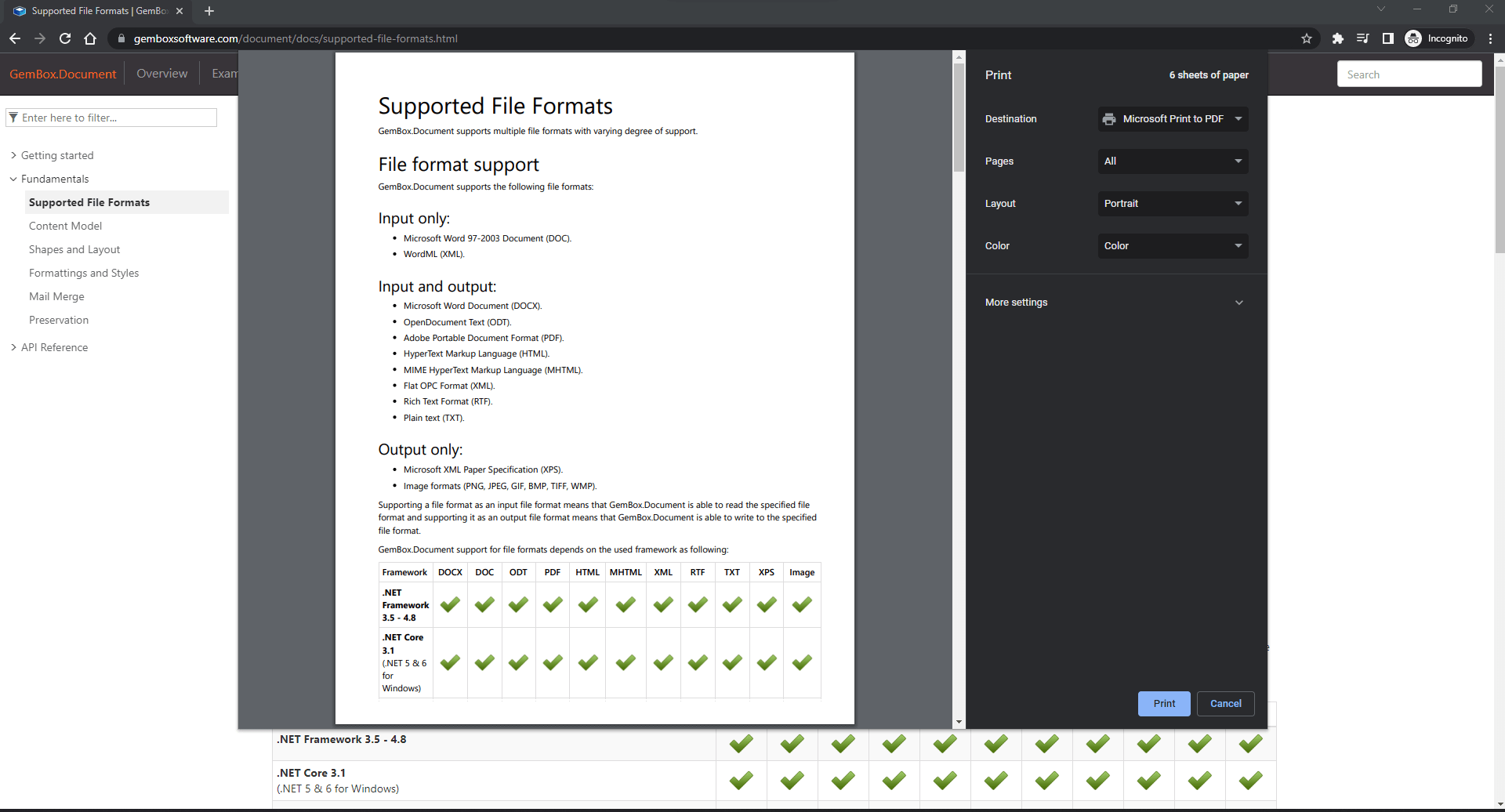Click the home icon in the browser toolbar

(90, 38)
